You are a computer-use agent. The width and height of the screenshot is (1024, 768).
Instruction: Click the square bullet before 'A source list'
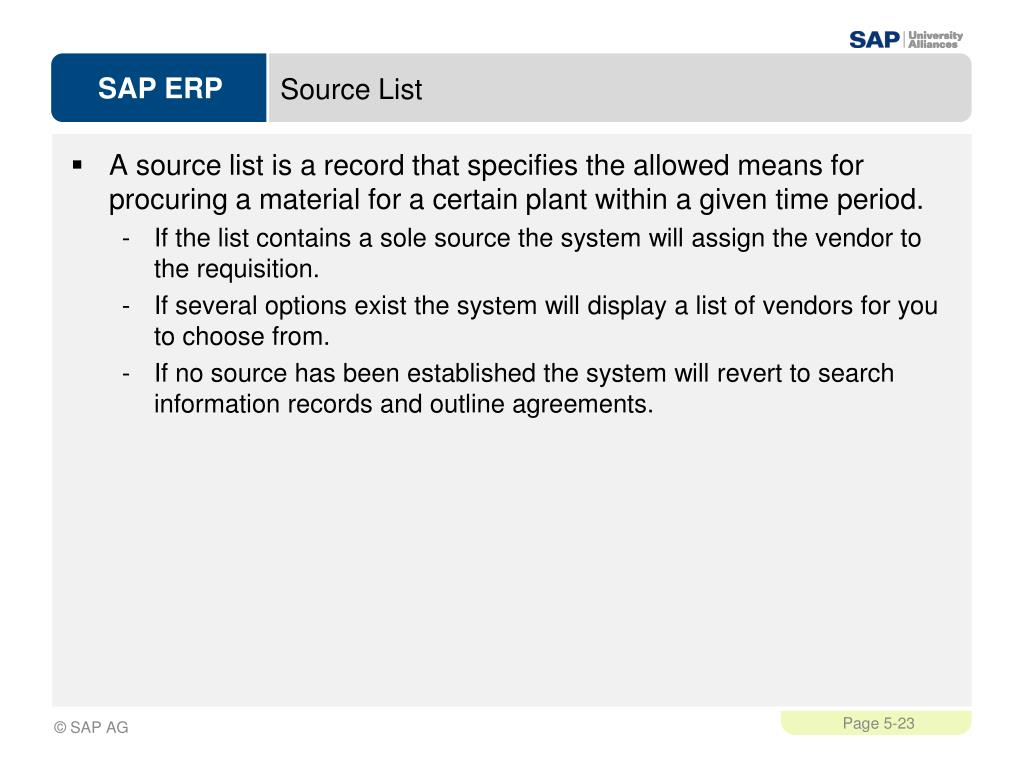click(x=78, y=165)
